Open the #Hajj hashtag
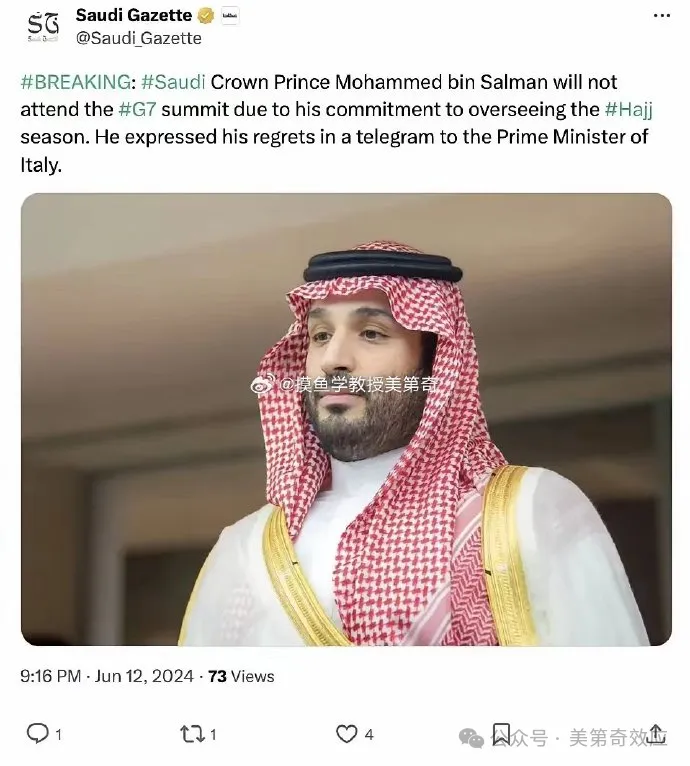 click(626, 110)
